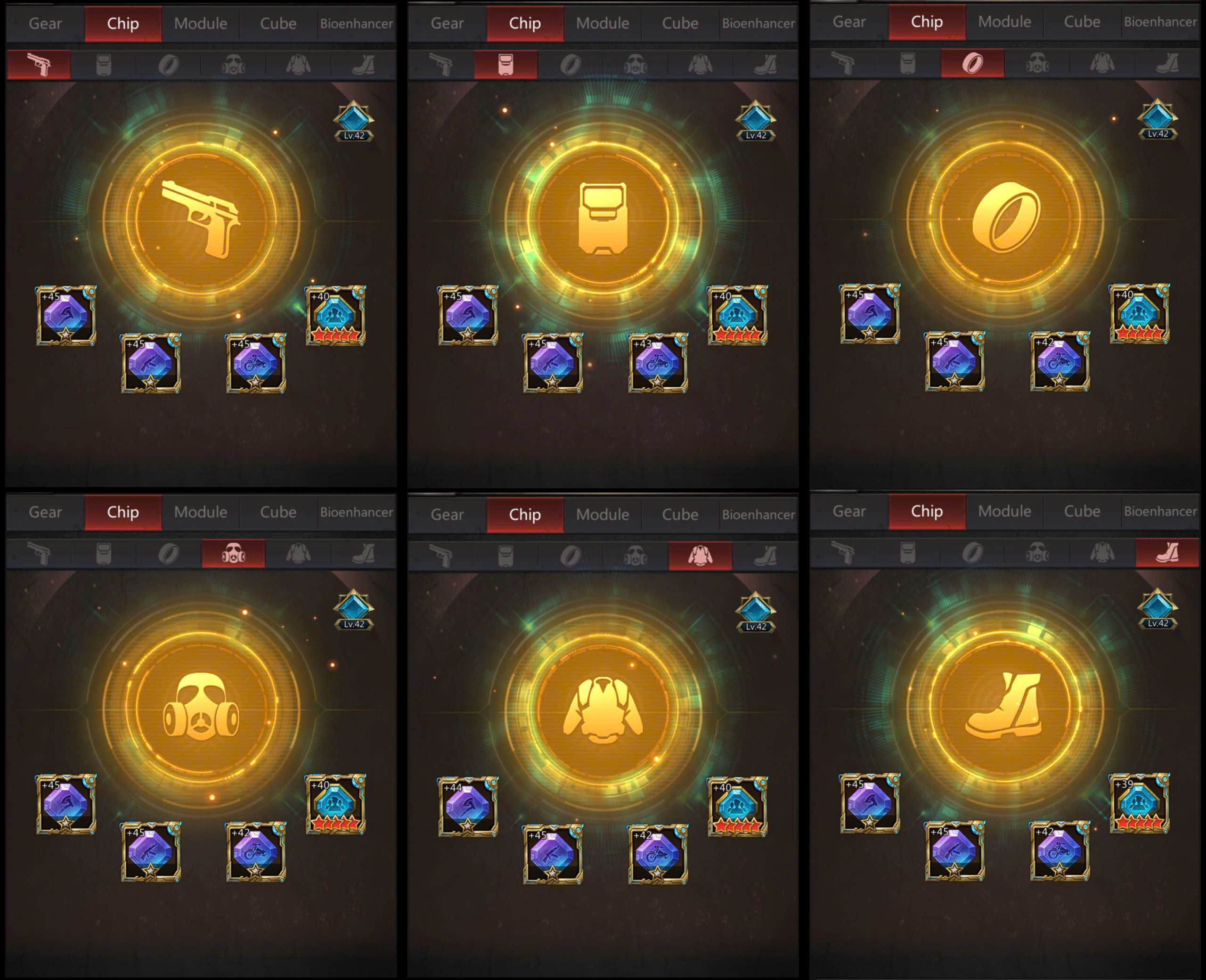Switch to Gear tab in the ring chip panel

[849, 22]
